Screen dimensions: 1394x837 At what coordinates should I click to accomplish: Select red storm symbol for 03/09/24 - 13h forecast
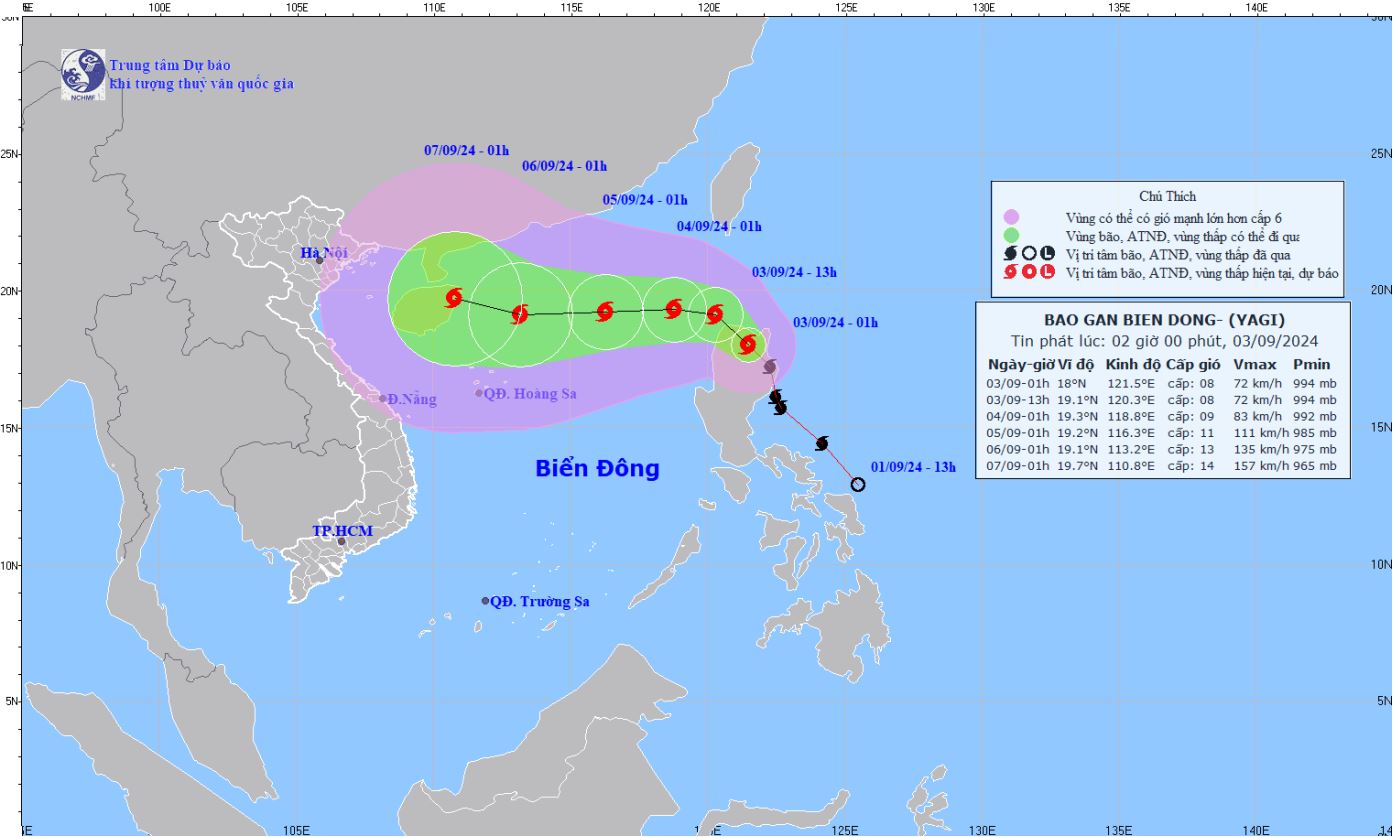715,314
